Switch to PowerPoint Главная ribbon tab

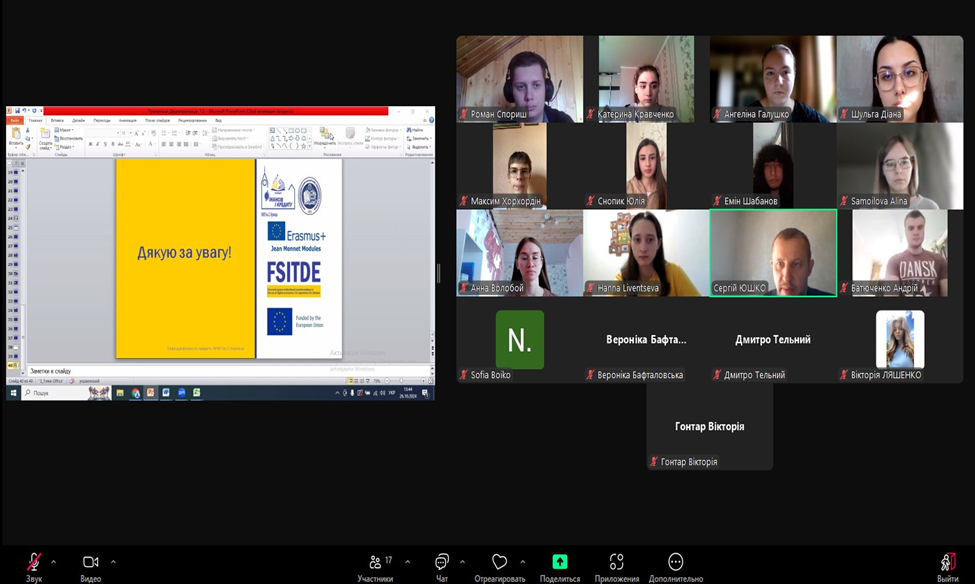point(35,120)
